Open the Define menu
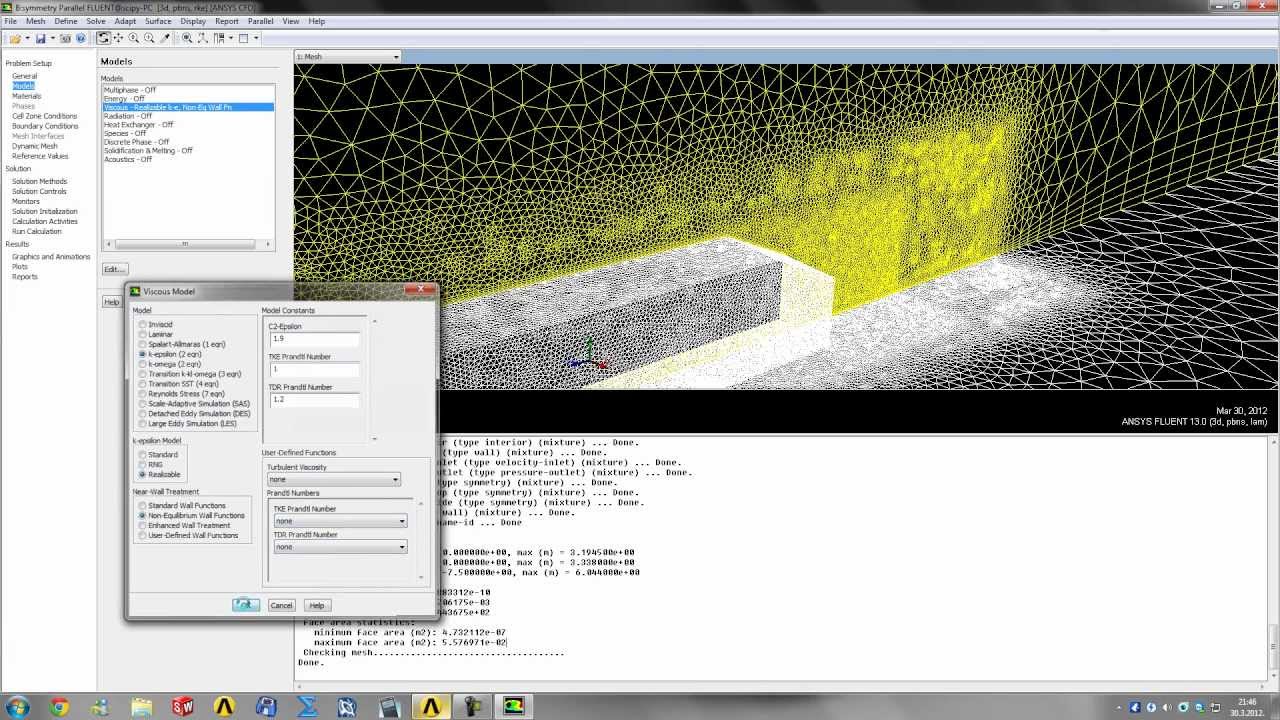1280x720 pixels. click(66, 21)
